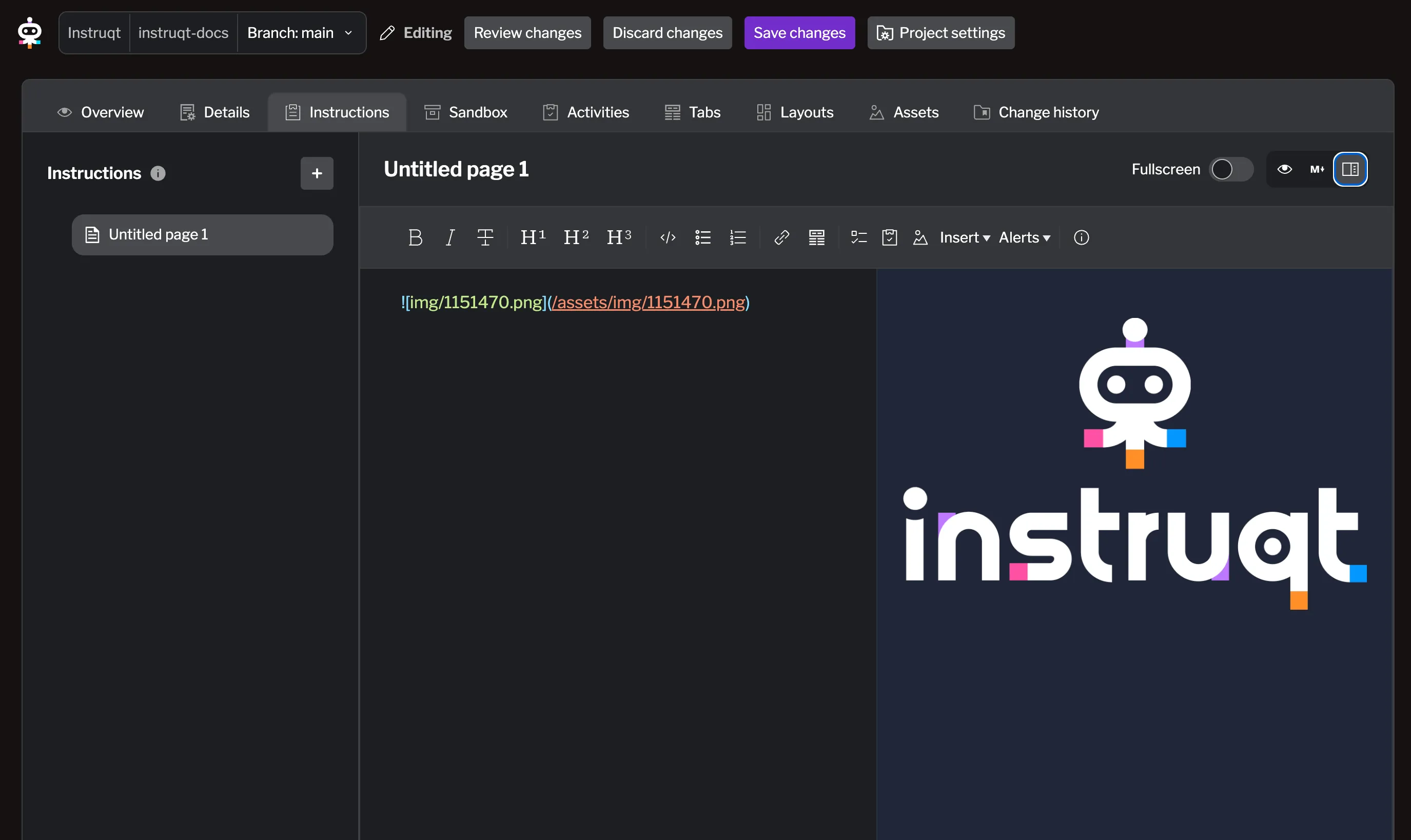1411x840 pixels.
Task: Apply strikethrough formatting
Action: pos(485,237)
